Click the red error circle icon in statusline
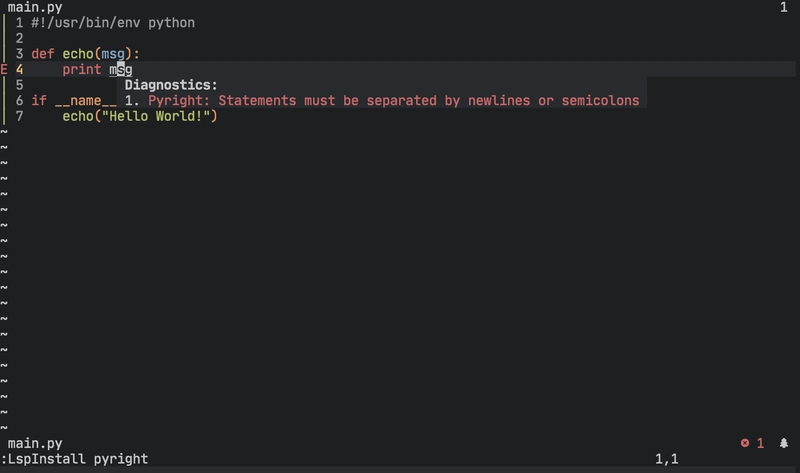The height and width of the screenshot is (473, 800). pos(745,443)
